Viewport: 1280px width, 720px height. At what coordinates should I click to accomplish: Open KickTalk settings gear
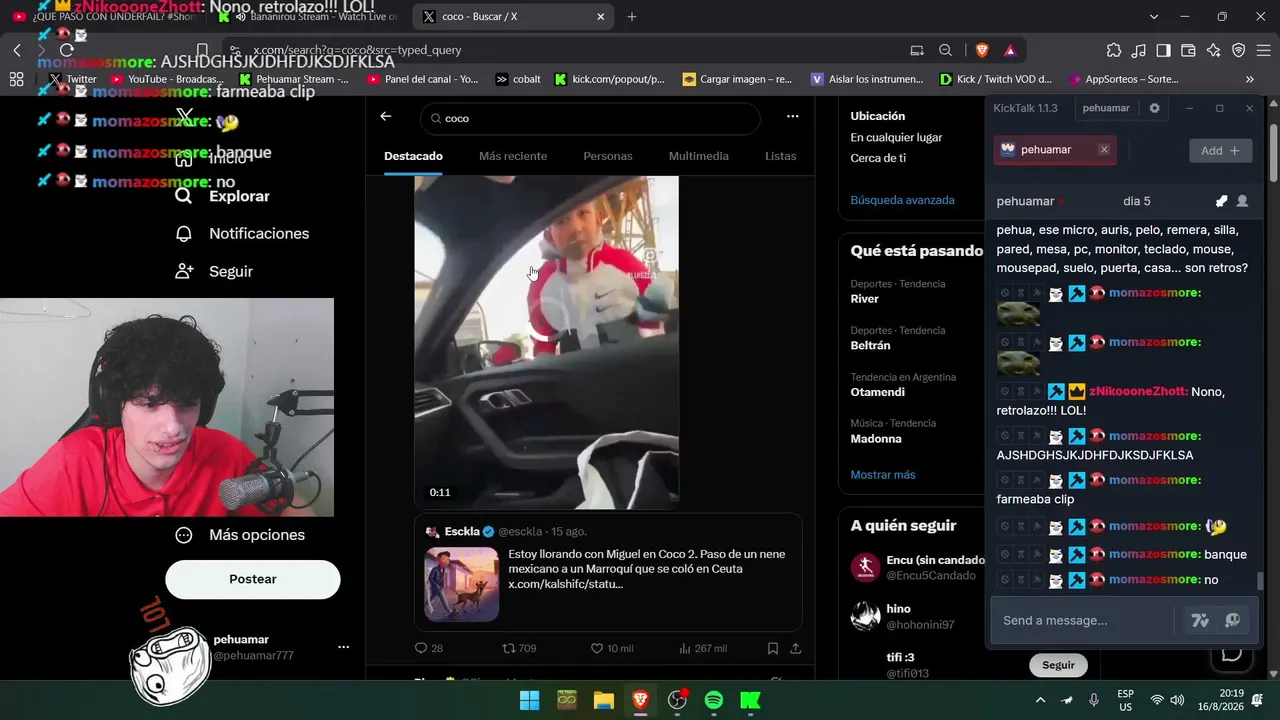tap(1154, 108)
